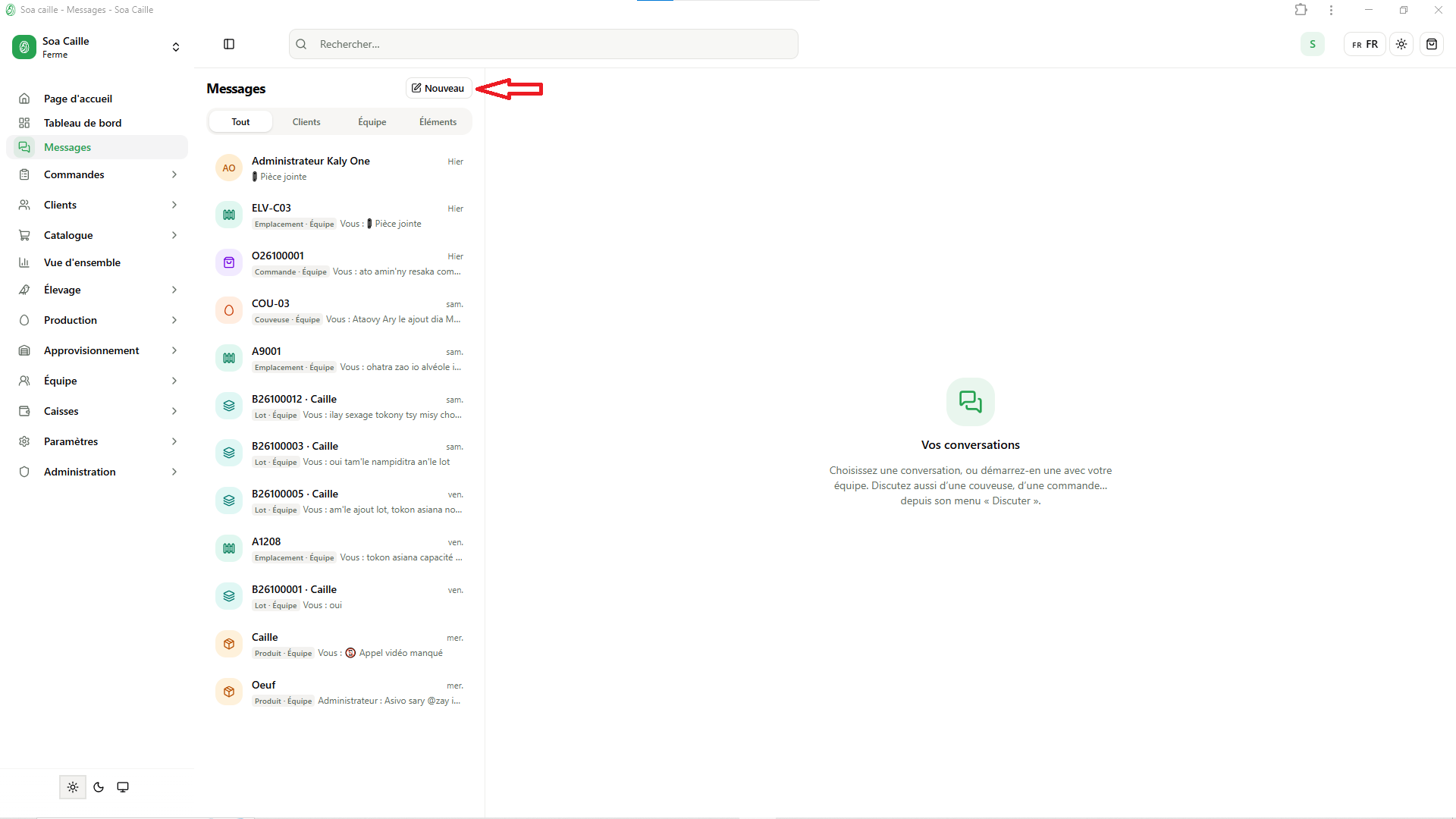
Task: Click the O26100001 order icon
Action: (x=229, y=263)
